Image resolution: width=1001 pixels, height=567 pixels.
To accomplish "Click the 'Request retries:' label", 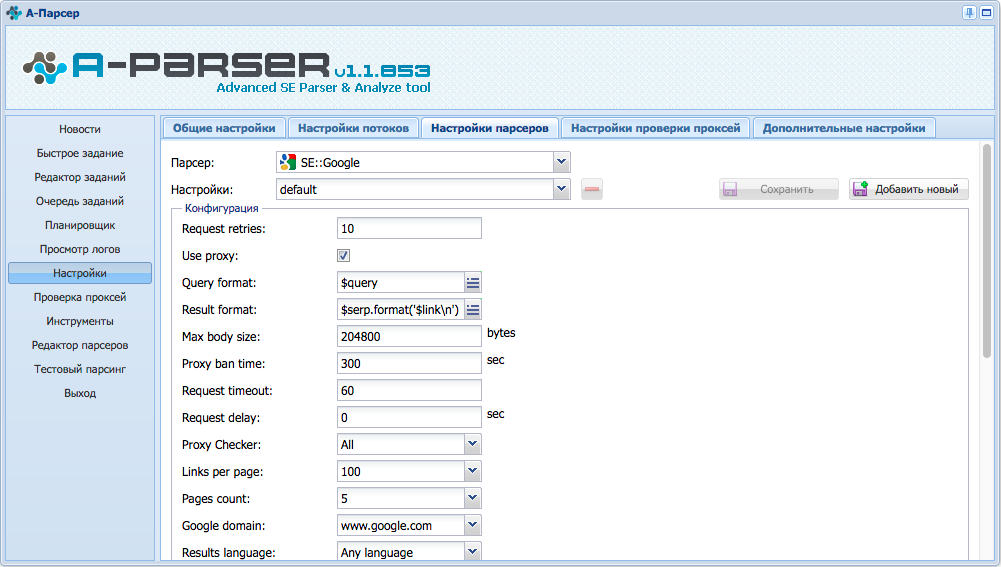I will coord(223,229).
